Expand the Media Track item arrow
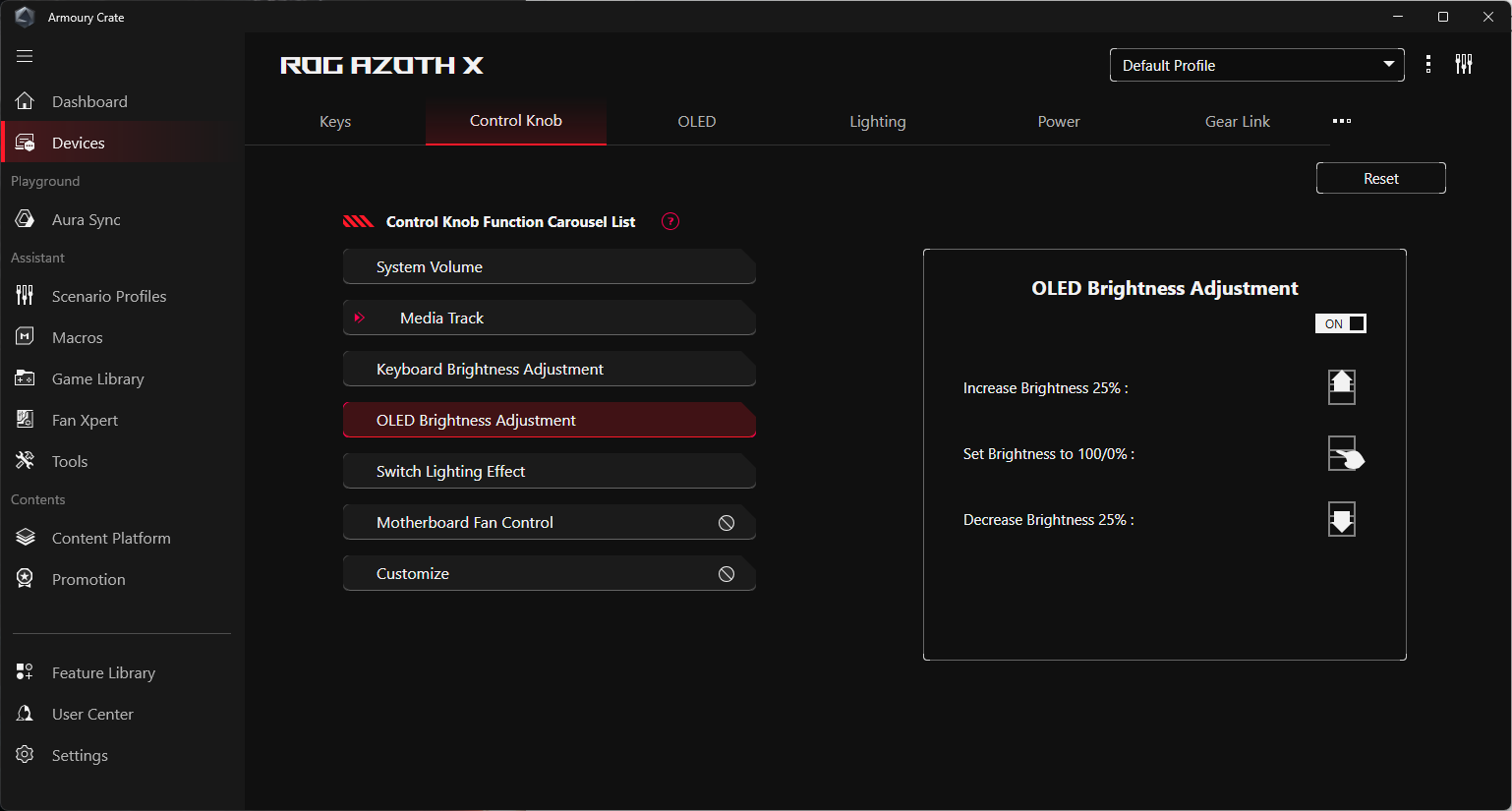This screenshot has height=811, width=1512. (360, 318)
